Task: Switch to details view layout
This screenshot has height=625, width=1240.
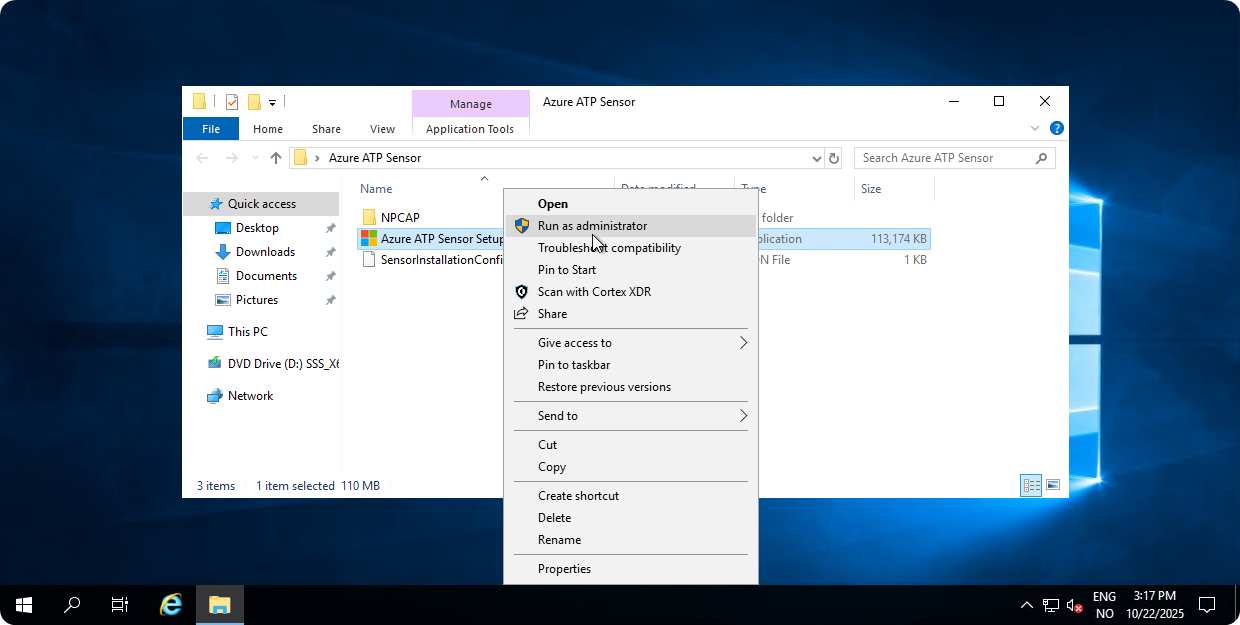Action: [1031, 486]
